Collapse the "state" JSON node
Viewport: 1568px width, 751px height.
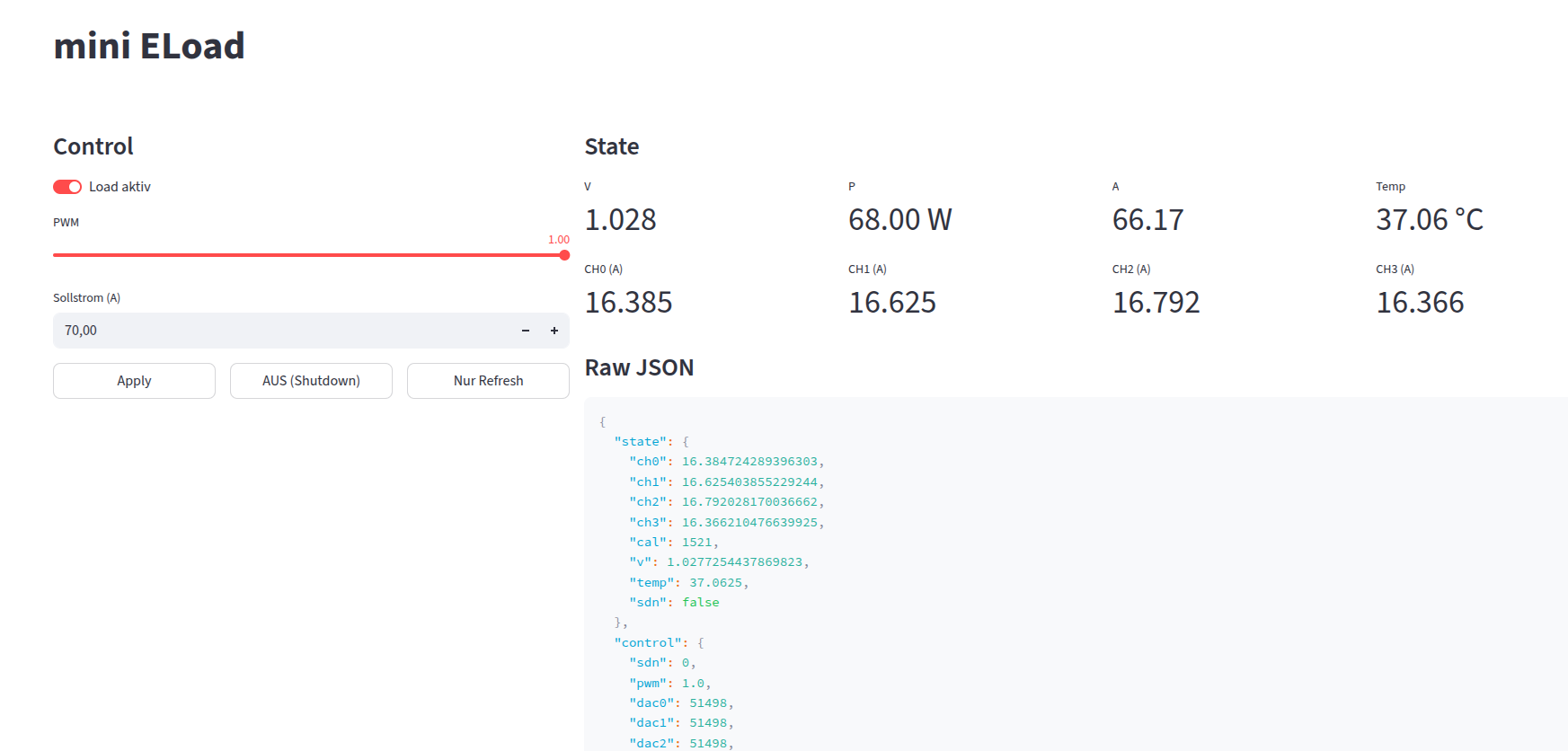point(685,442)
